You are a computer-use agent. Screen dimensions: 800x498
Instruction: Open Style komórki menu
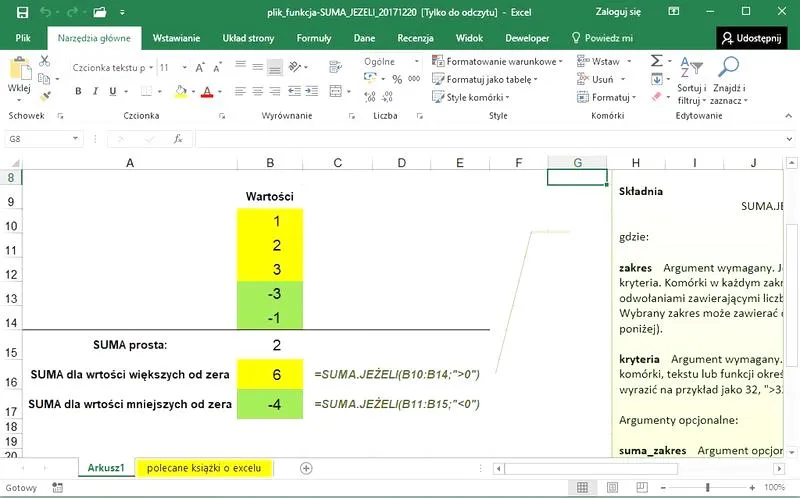(470, 97)
